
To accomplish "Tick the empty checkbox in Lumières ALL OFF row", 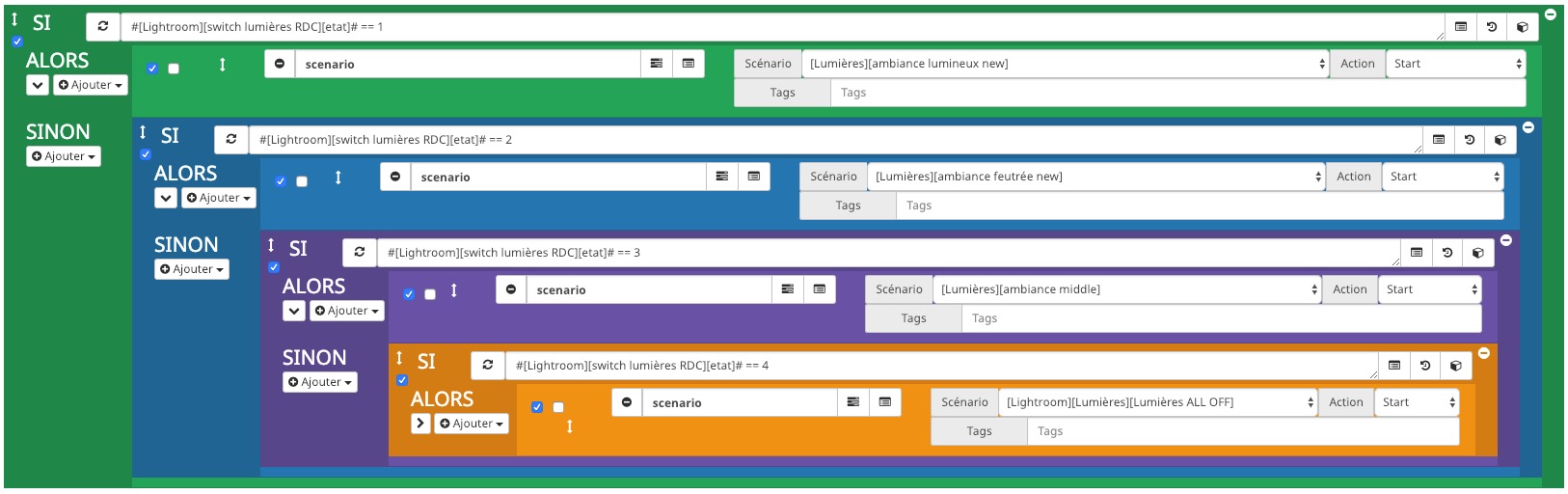I will tap(558, 407).
